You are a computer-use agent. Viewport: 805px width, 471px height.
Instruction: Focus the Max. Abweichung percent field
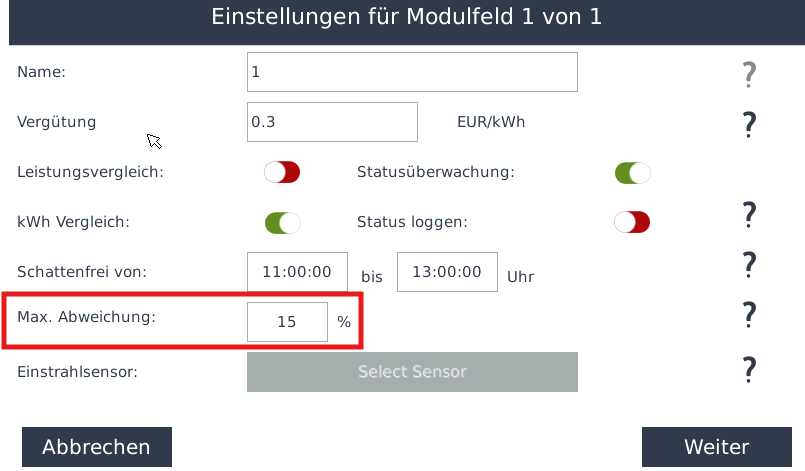pos(287,322)
